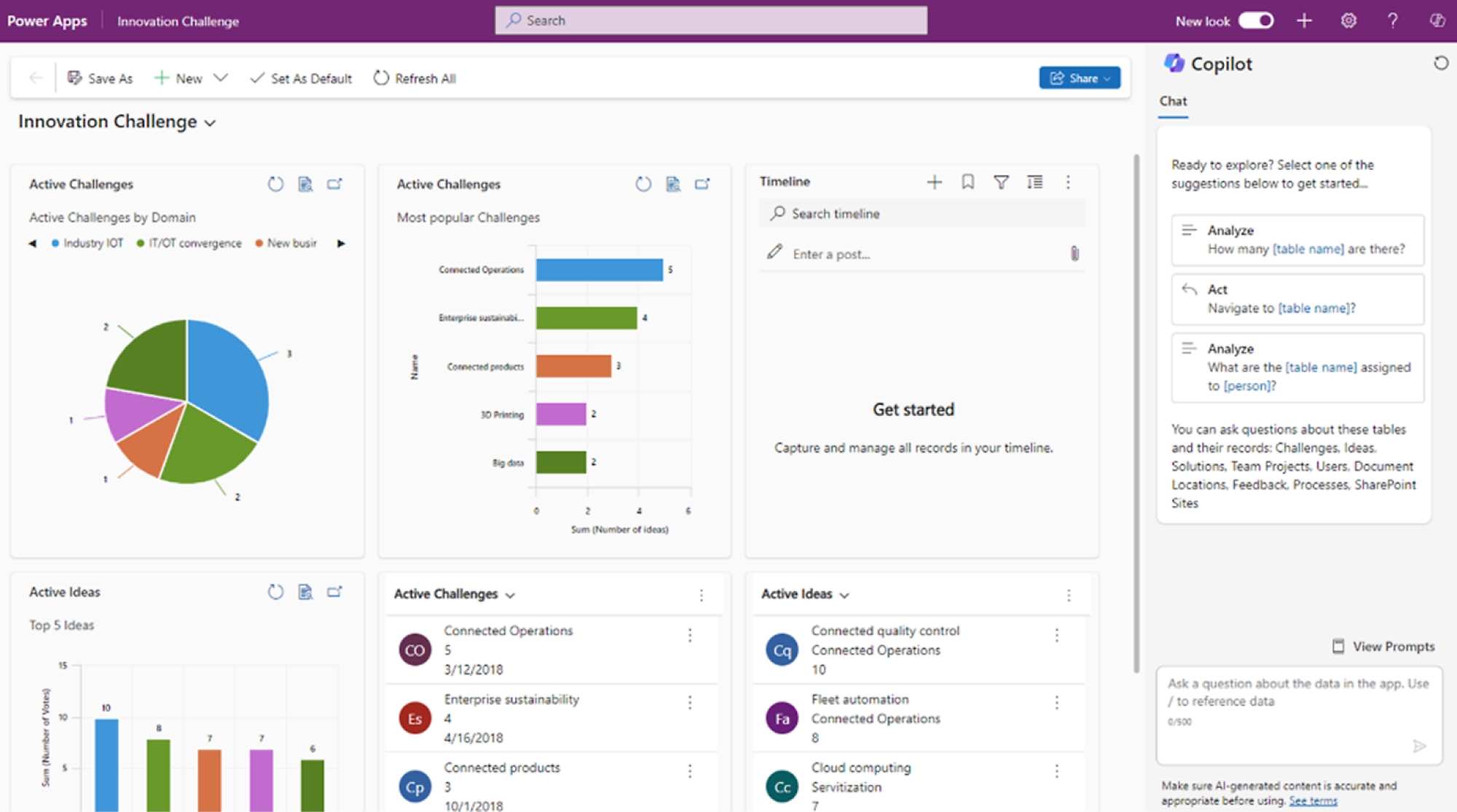The image size is (1457, 812).
Task: Click the refresh icon on Active Challenges chart
Action: tap(278, 183)
